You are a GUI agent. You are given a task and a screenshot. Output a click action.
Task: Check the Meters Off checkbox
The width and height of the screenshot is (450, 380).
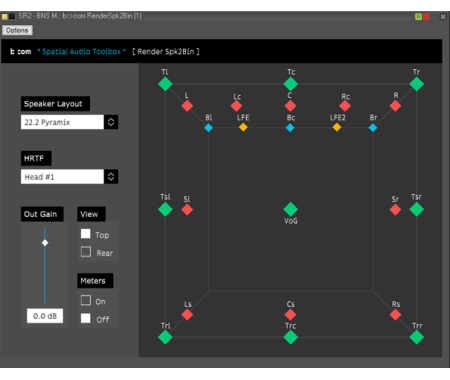pos(86,318)
